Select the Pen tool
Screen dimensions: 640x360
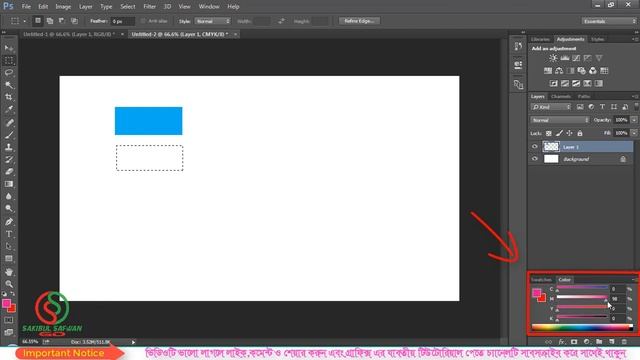point(9,222)
